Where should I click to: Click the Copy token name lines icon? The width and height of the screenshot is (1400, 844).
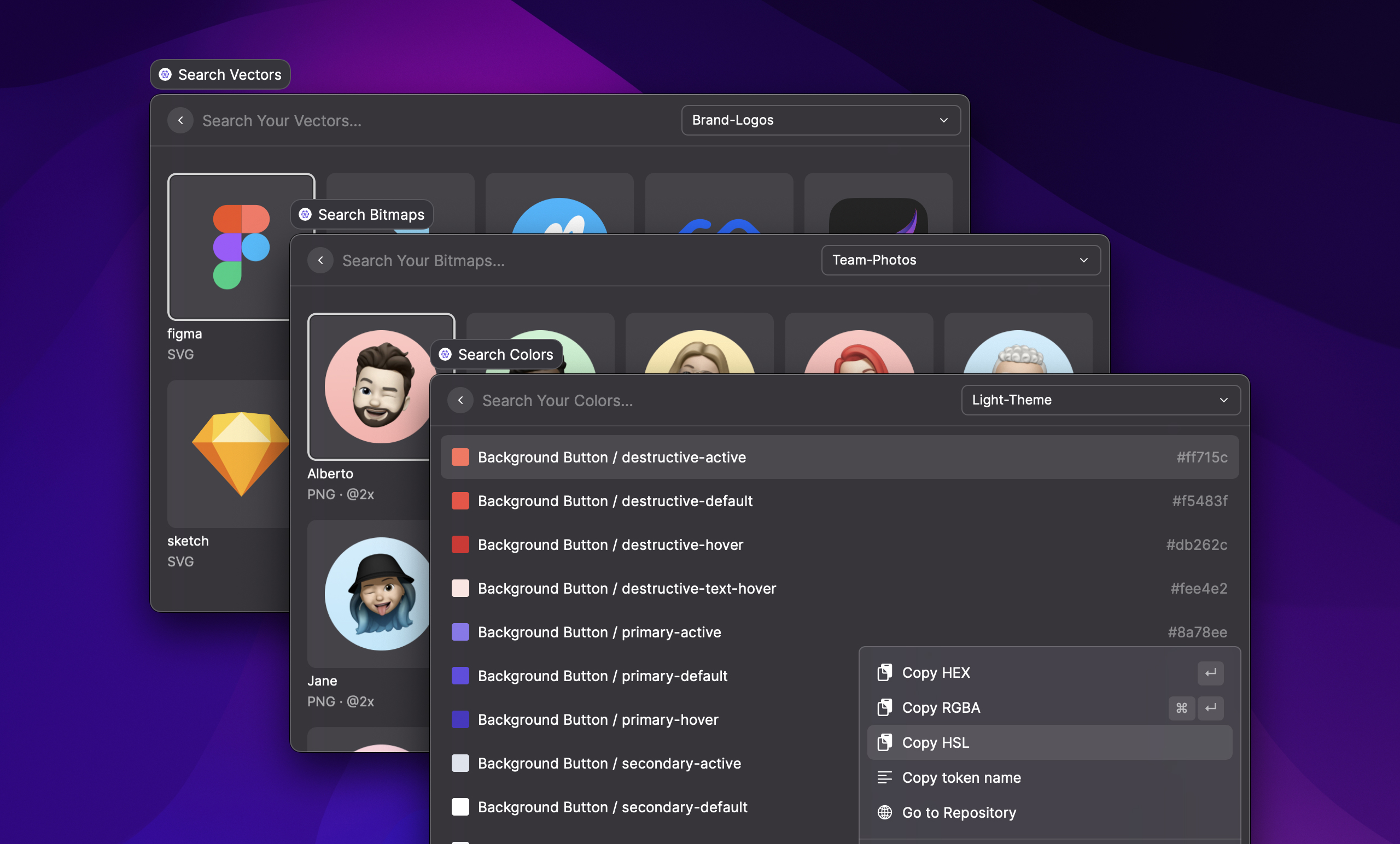(x=884, y=777)
